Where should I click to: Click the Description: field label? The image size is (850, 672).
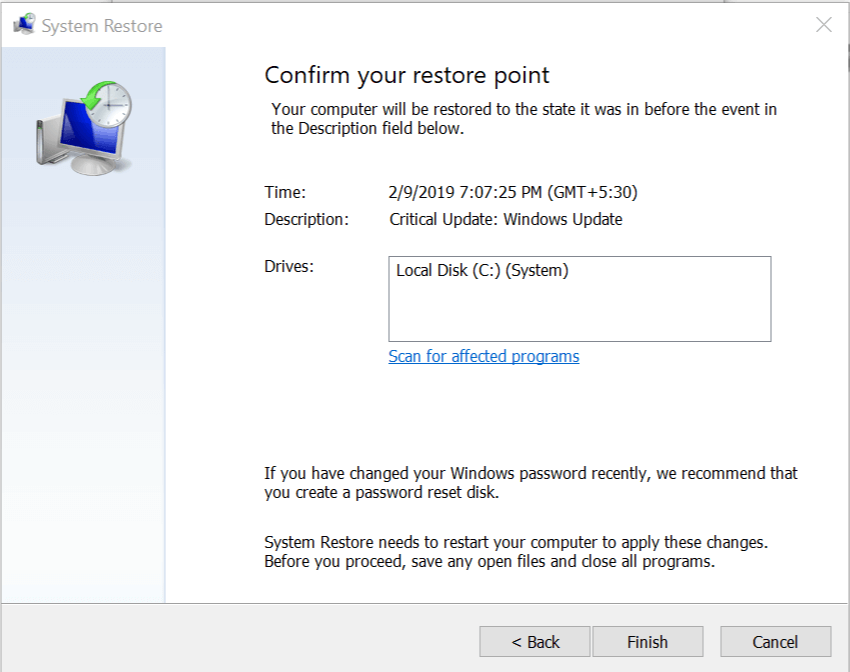point(306,219)
